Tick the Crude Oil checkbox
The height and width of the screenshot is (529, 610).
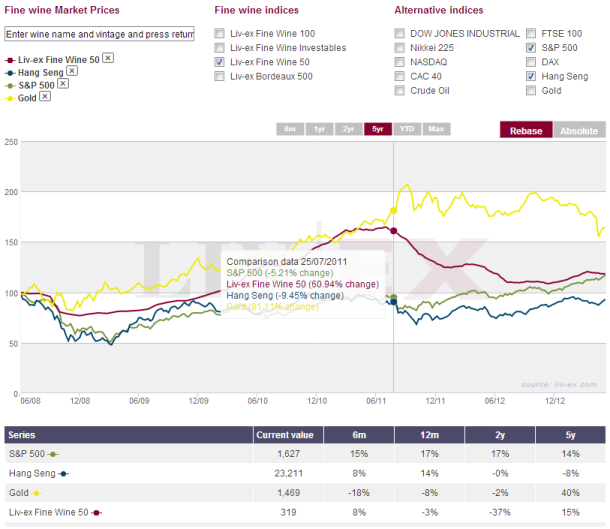(x=401, y=90)
